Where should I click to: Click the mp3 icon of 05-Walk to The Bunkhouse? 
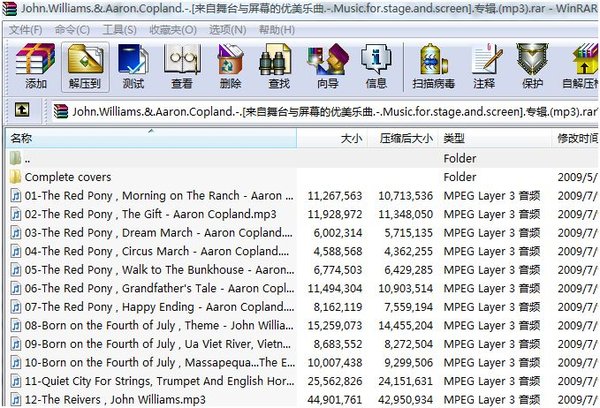[x=16, y=270]
